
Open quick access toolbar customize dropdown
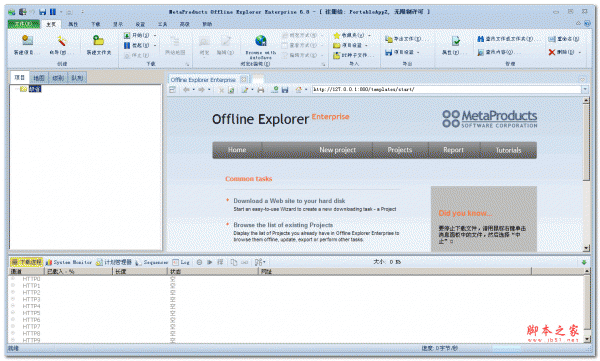pos(82,12)
